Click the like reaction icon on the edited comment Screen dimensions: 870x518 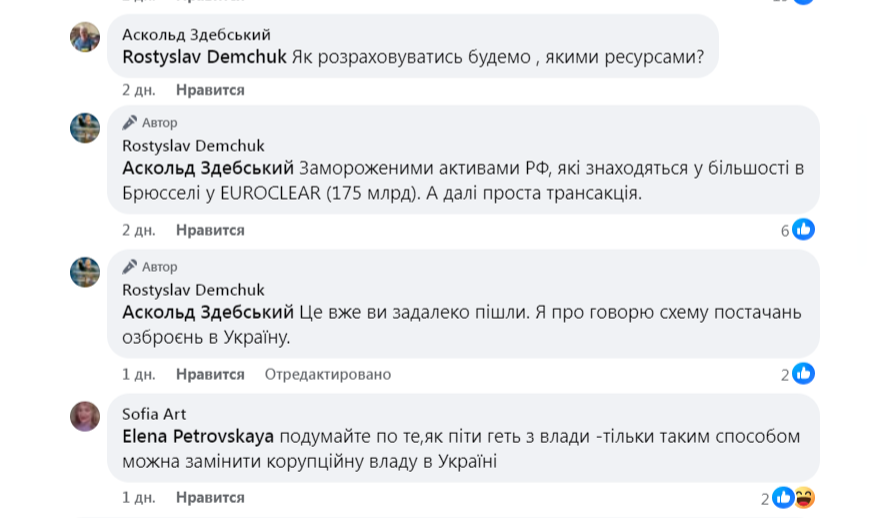[x=803, y=374]
